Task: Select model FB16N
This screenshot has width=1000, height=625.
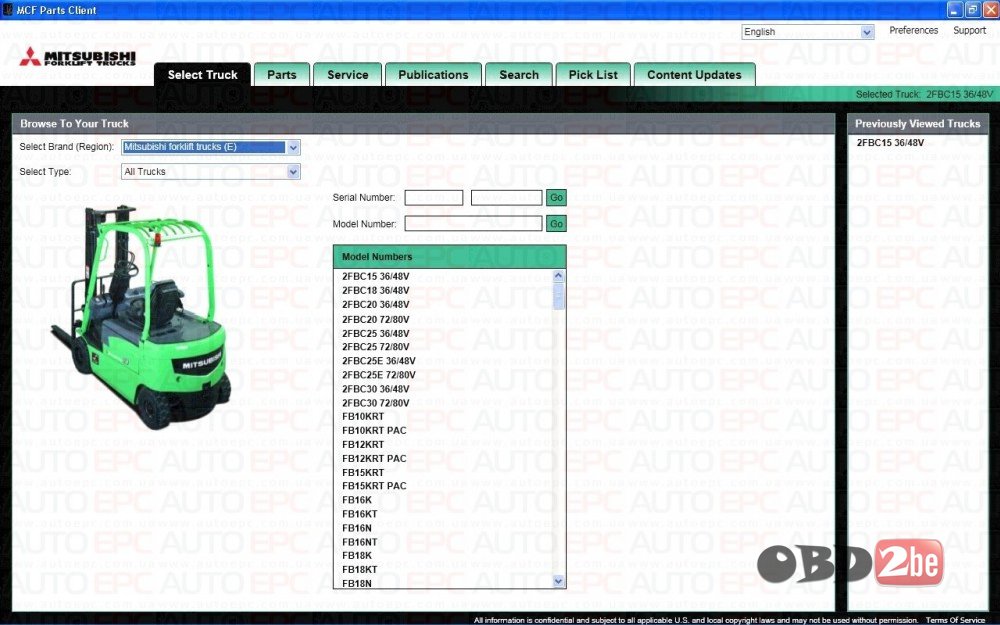Action: 357,528
